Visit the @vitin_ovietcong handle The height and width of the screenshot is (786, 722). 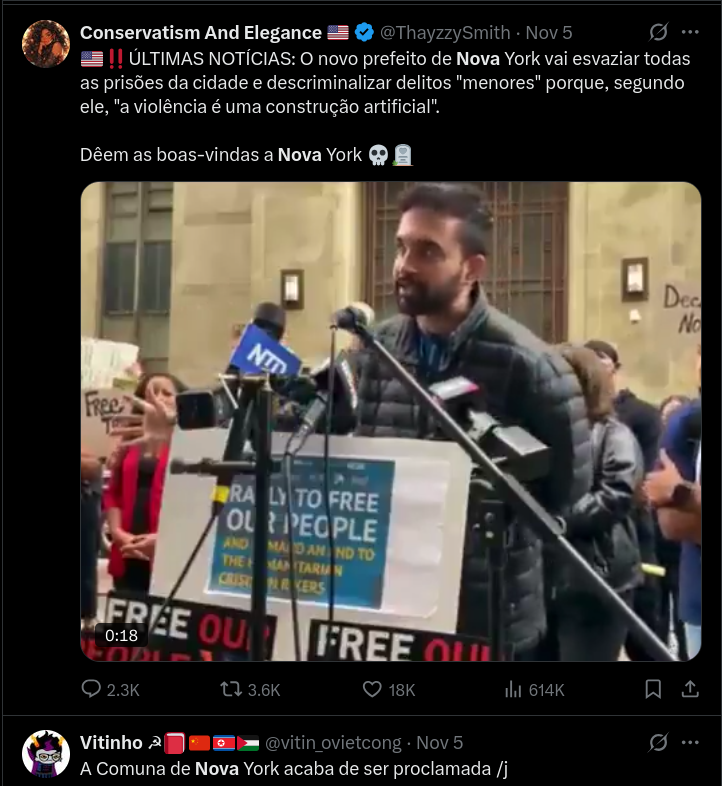coord(333,742)
